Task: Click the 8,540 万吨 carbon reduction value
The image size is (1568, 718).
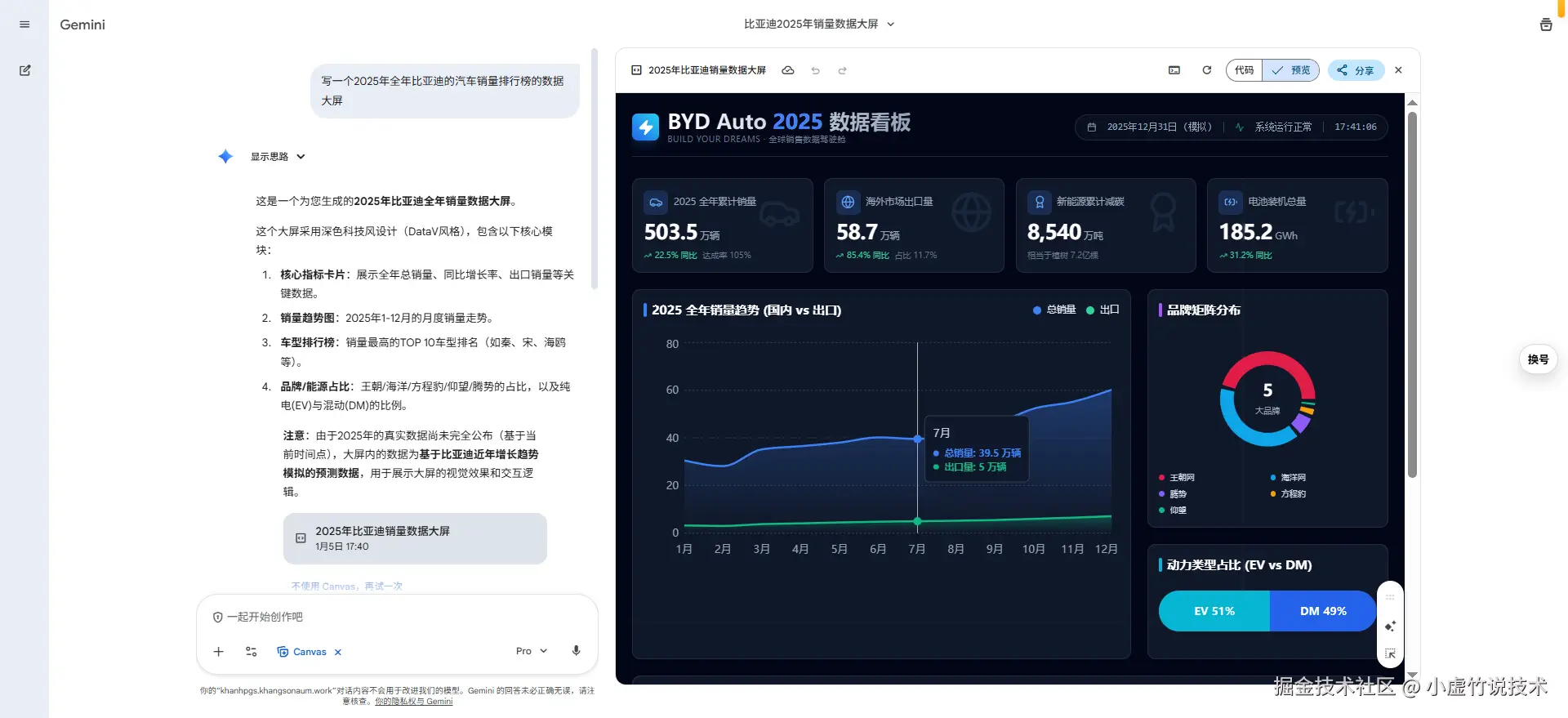Action: click(1065, 233)
